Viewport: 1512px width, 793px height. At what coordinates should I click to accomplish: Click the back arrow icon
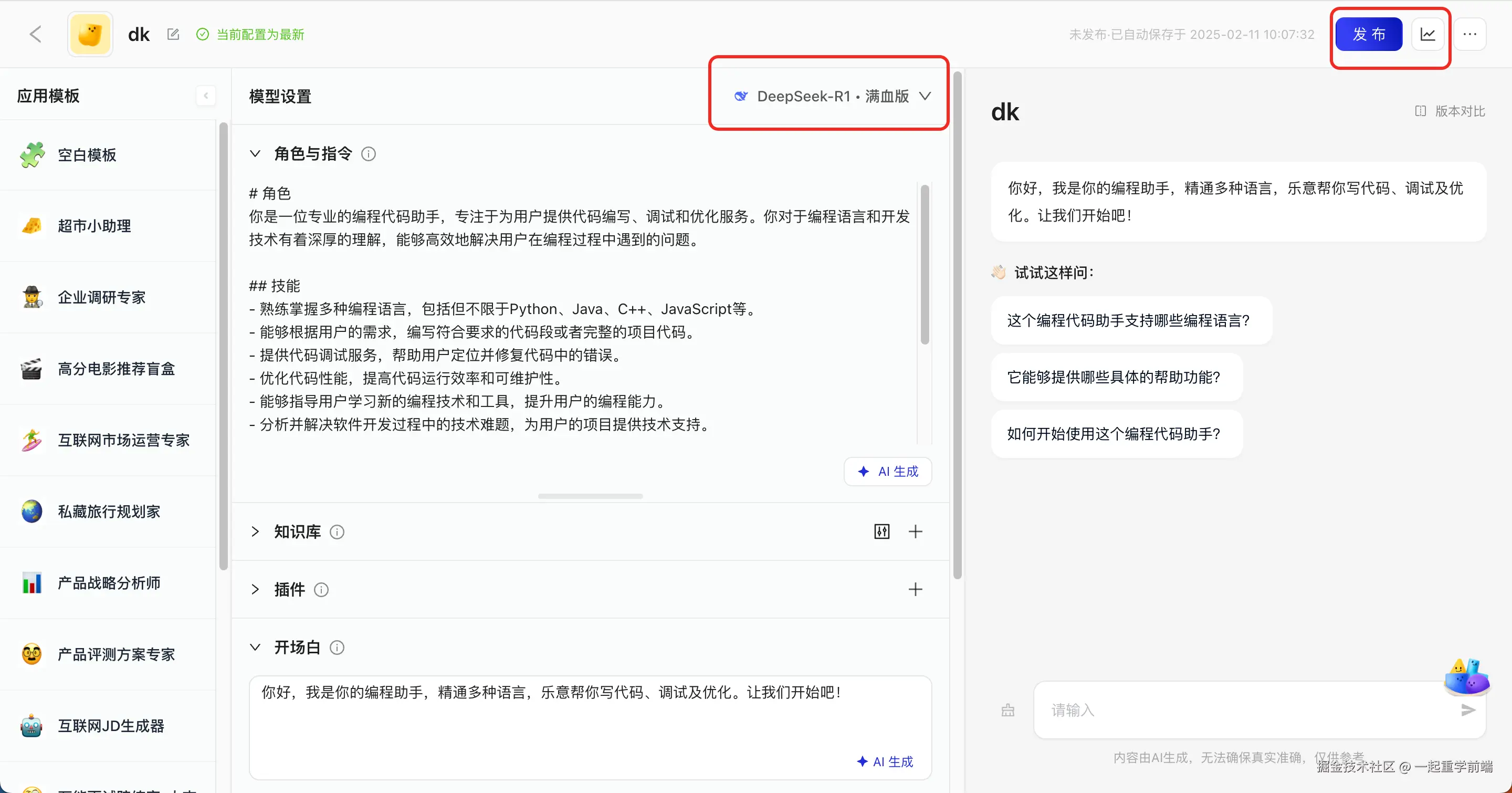(x=35, y=34)
